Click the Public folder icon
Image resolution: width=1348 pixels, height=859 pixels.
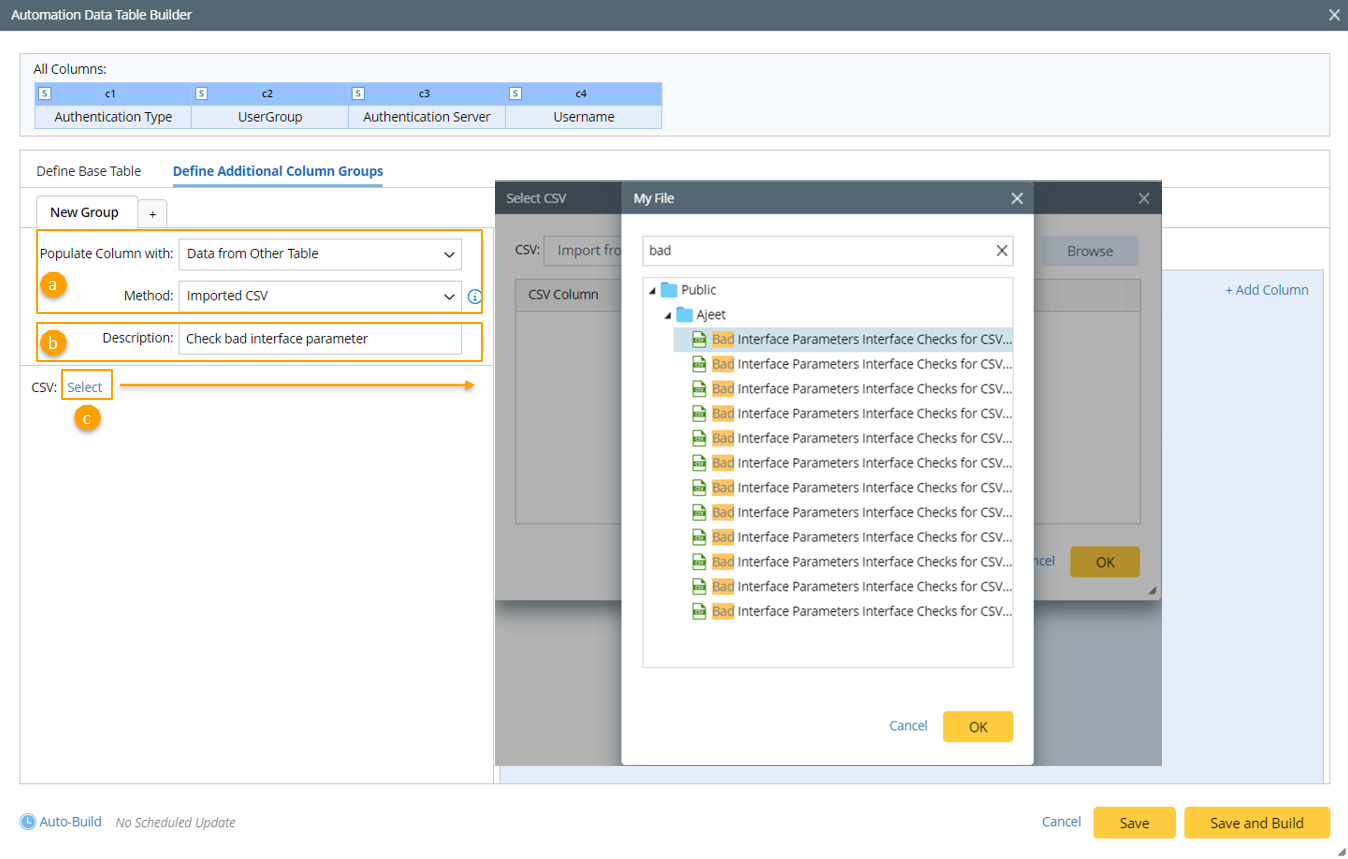(x=669, y=290)
